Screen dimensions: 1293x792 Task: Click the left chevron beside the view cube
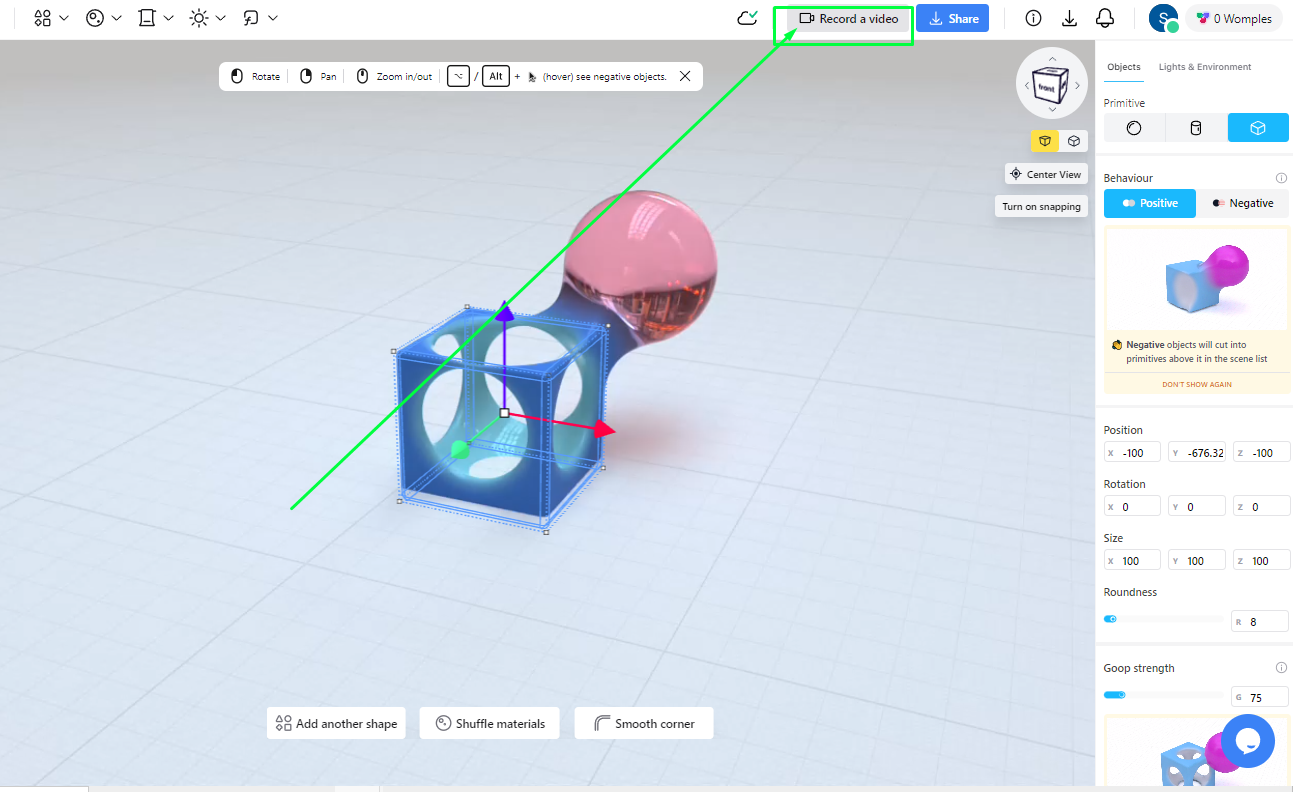[x=1025, y=85]
